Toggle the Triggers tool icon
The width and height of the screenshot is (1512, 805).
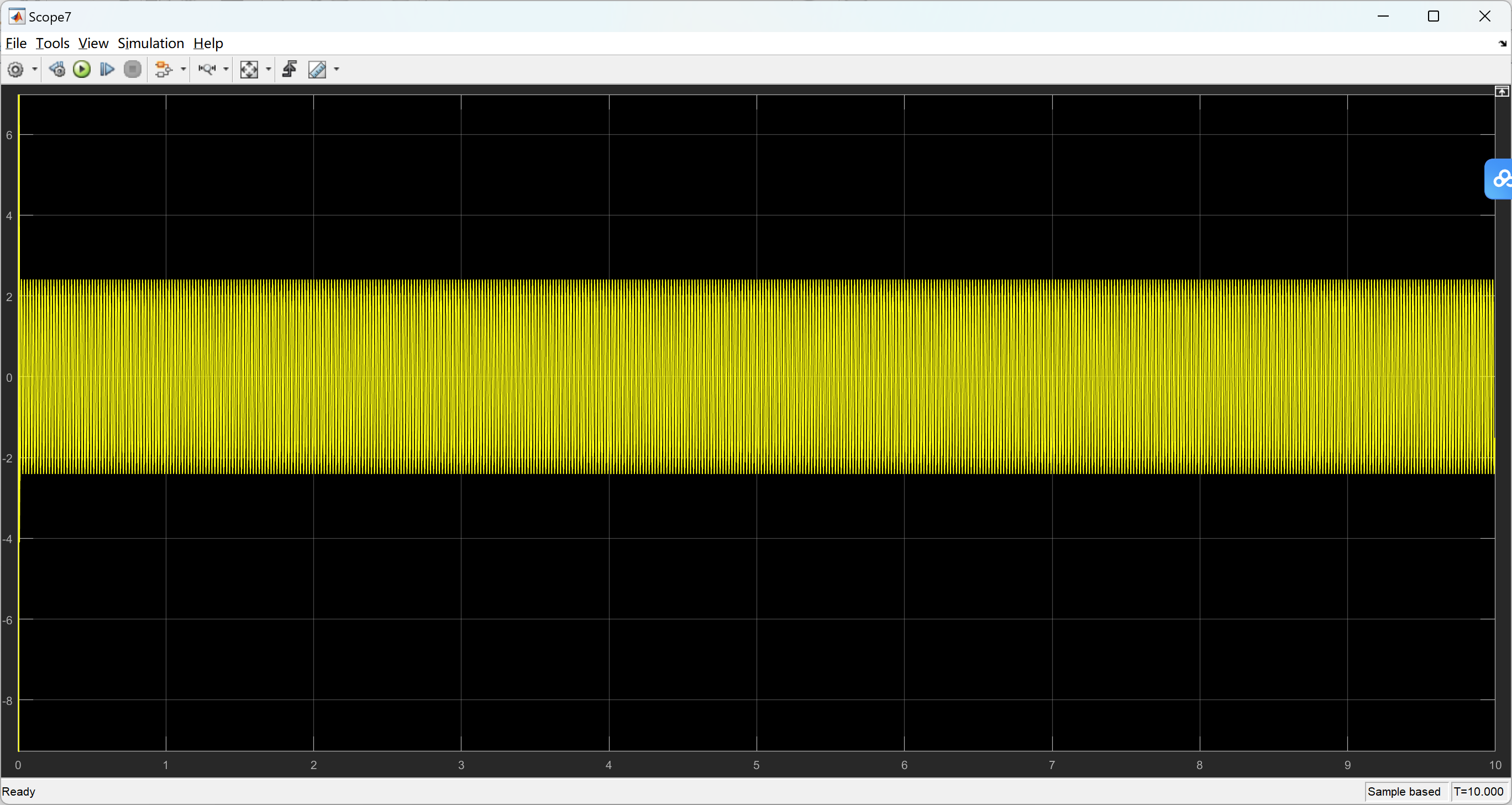(x=290, y=70)
